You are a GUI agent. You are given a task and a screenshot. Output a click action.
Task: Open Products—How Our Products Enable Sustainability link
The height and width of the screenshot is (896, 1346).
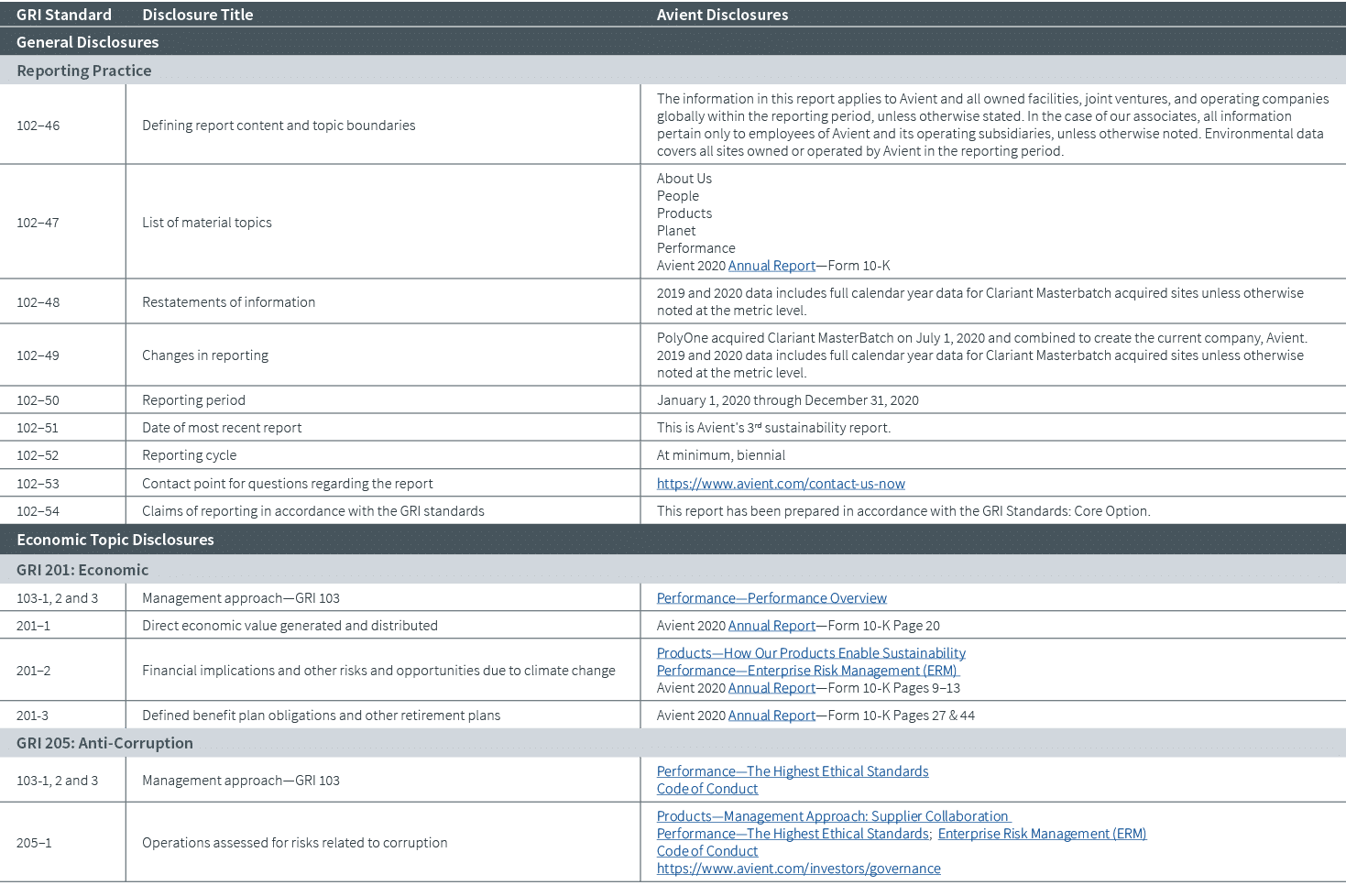[x=811, y=653]
